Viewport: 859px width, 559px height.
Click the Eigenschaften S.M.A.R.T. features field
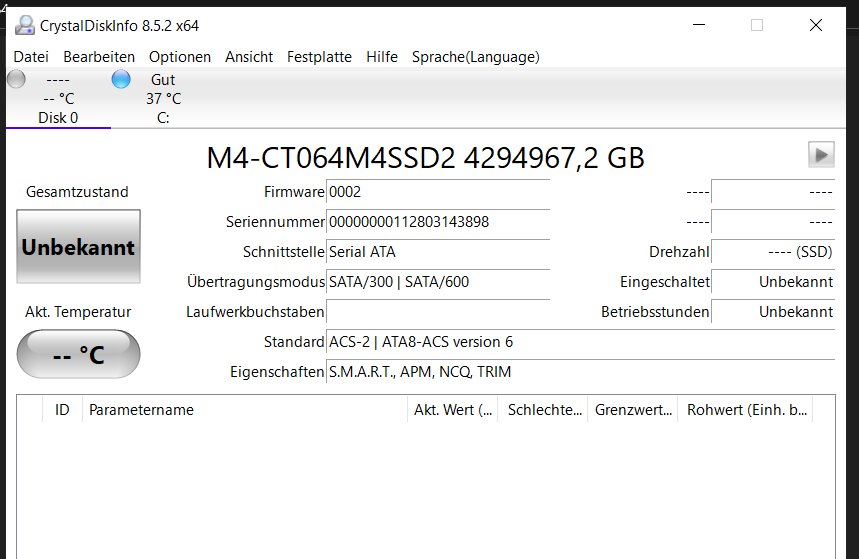click(x=581, y=372)
